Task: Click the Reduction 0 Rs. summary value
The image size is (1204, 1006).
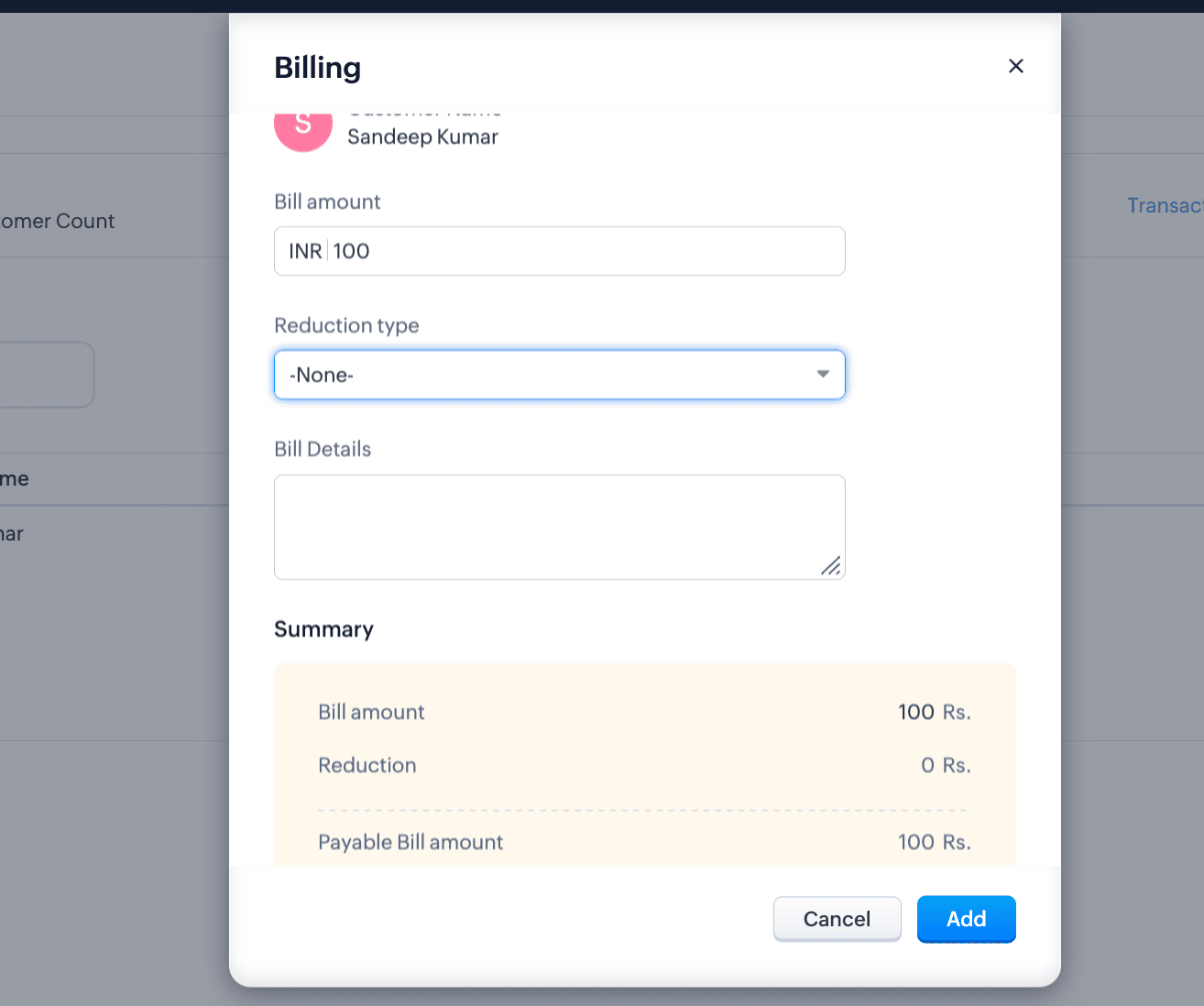Action: coord(945,765)
